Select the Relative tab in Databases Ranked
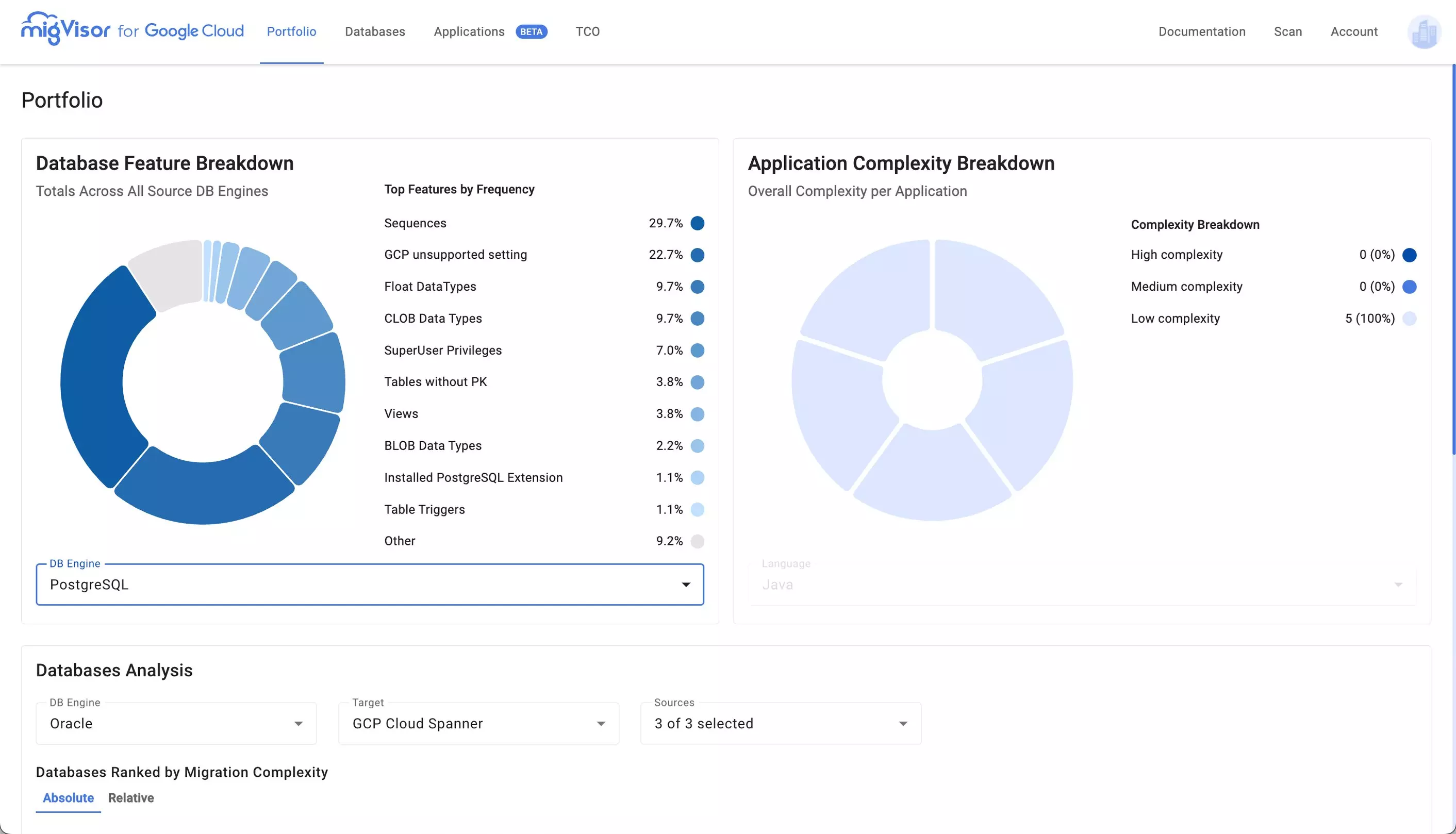This screenshot has height=834, width=1456. 131,798
